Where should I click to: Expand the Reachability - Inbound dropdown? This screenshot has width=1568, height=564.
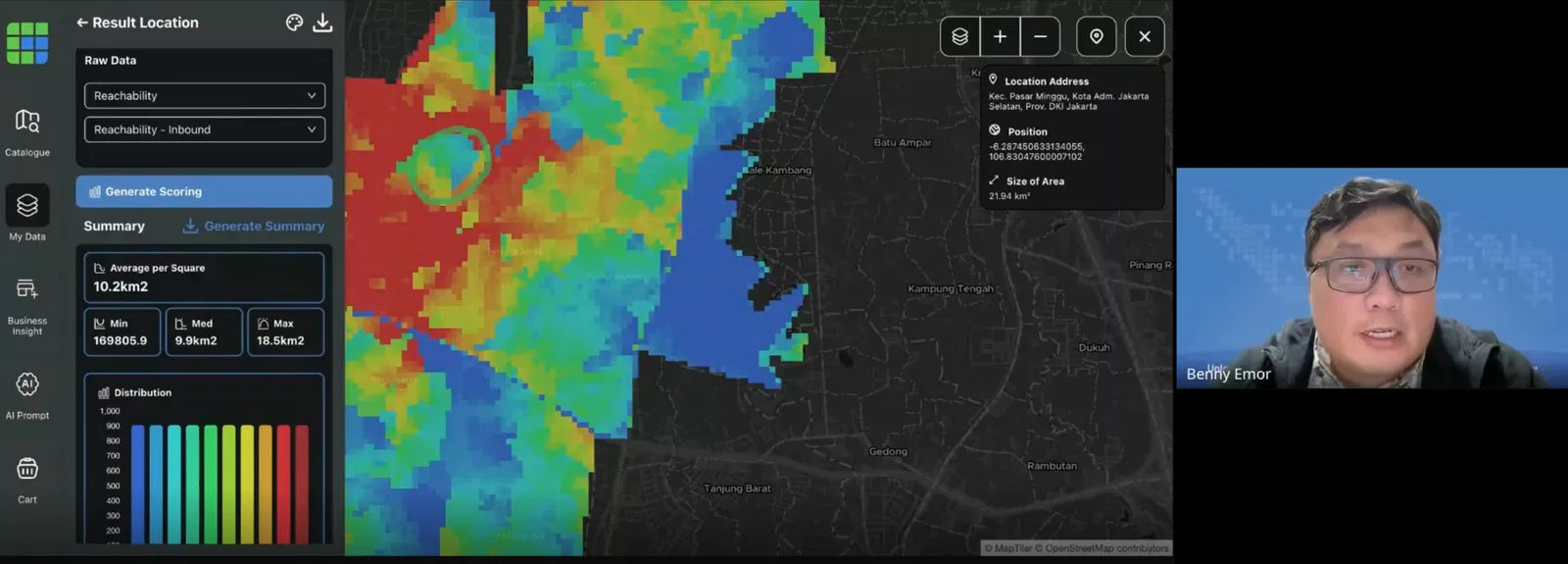pyautogui.click(x=205, y=129)
